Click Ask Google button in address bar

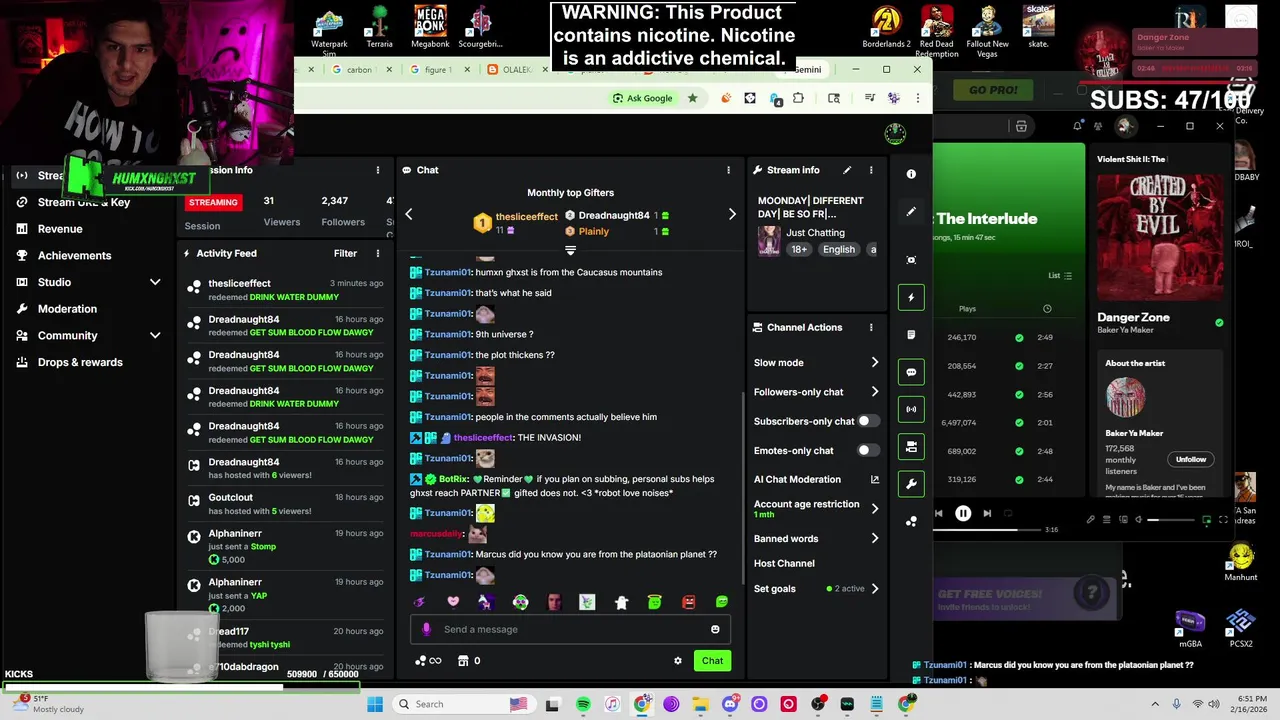642,98
